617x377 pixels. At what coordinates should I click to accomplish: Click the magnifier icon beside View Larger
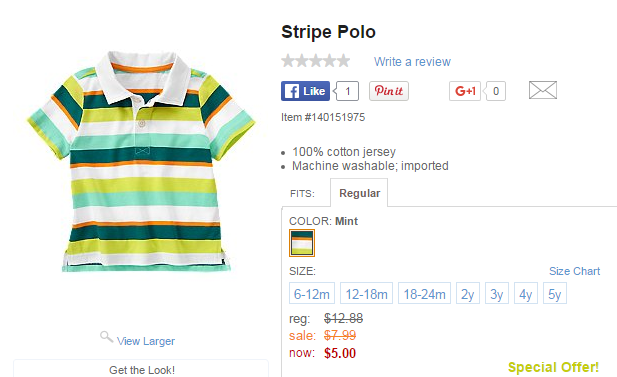[x=106, y=337]
